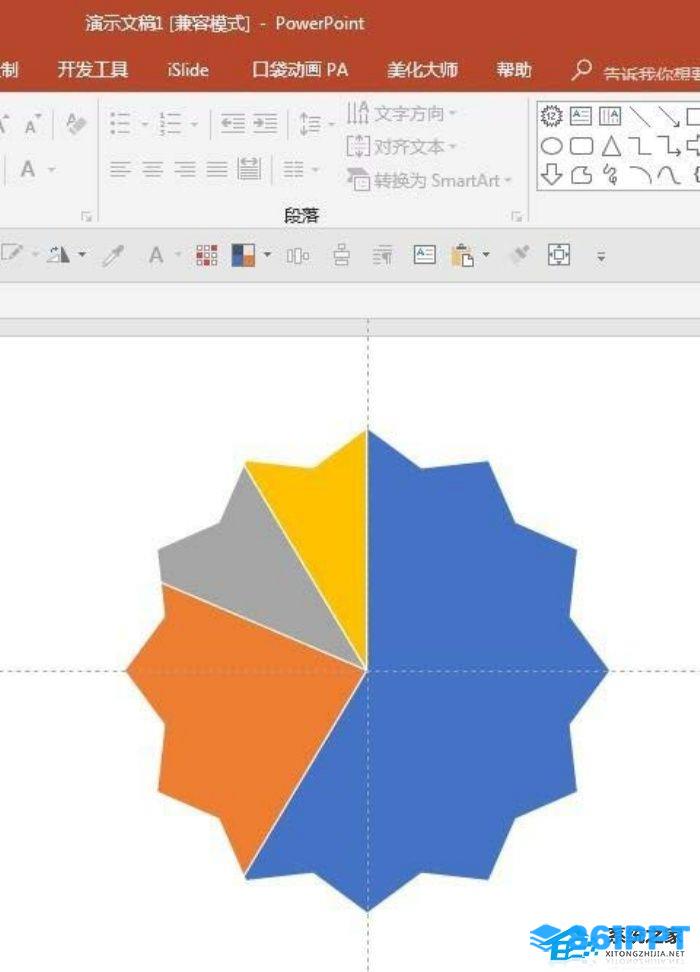Screen dimensions: 700x972
Task: Click the bulleted list icon
Action: point(121,124)
